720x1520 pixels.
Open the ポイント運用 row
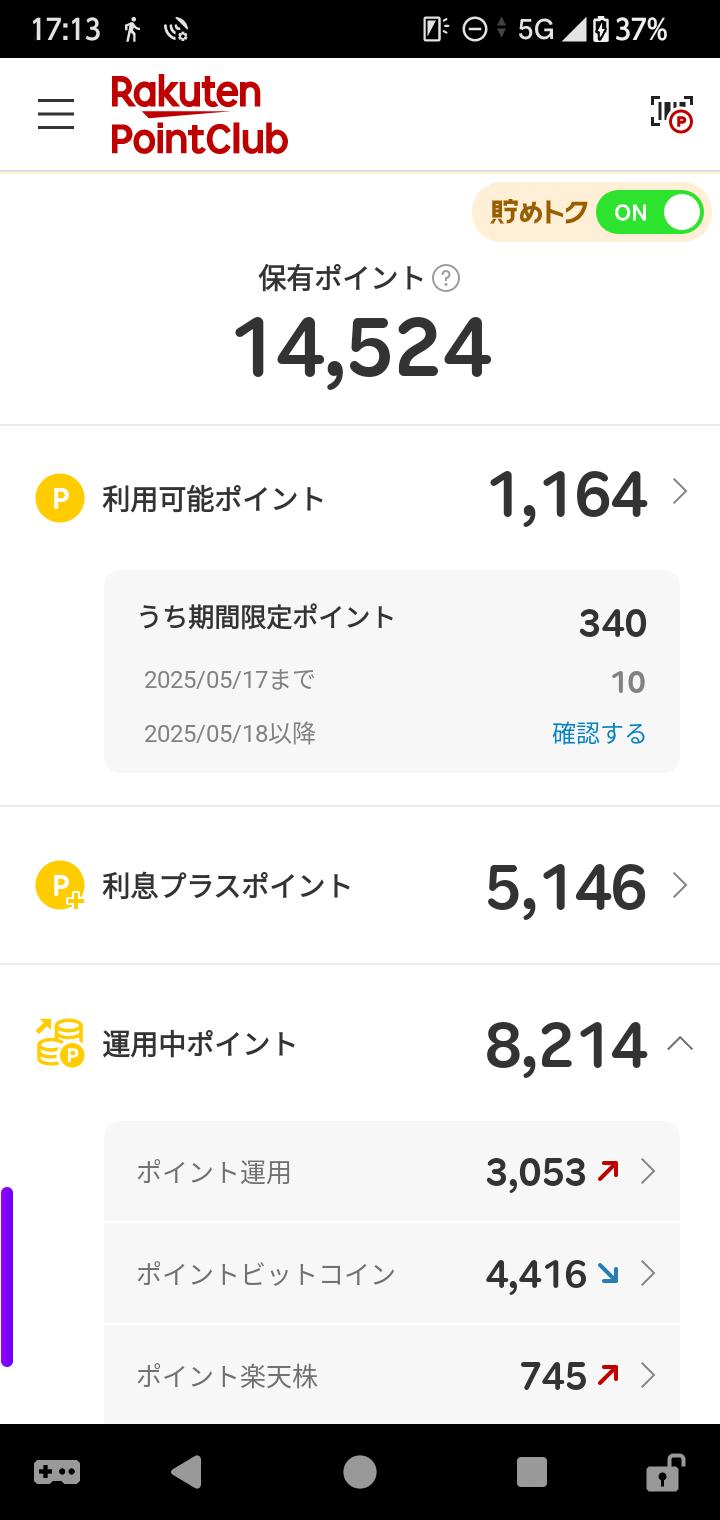(x=392, y=1172)
